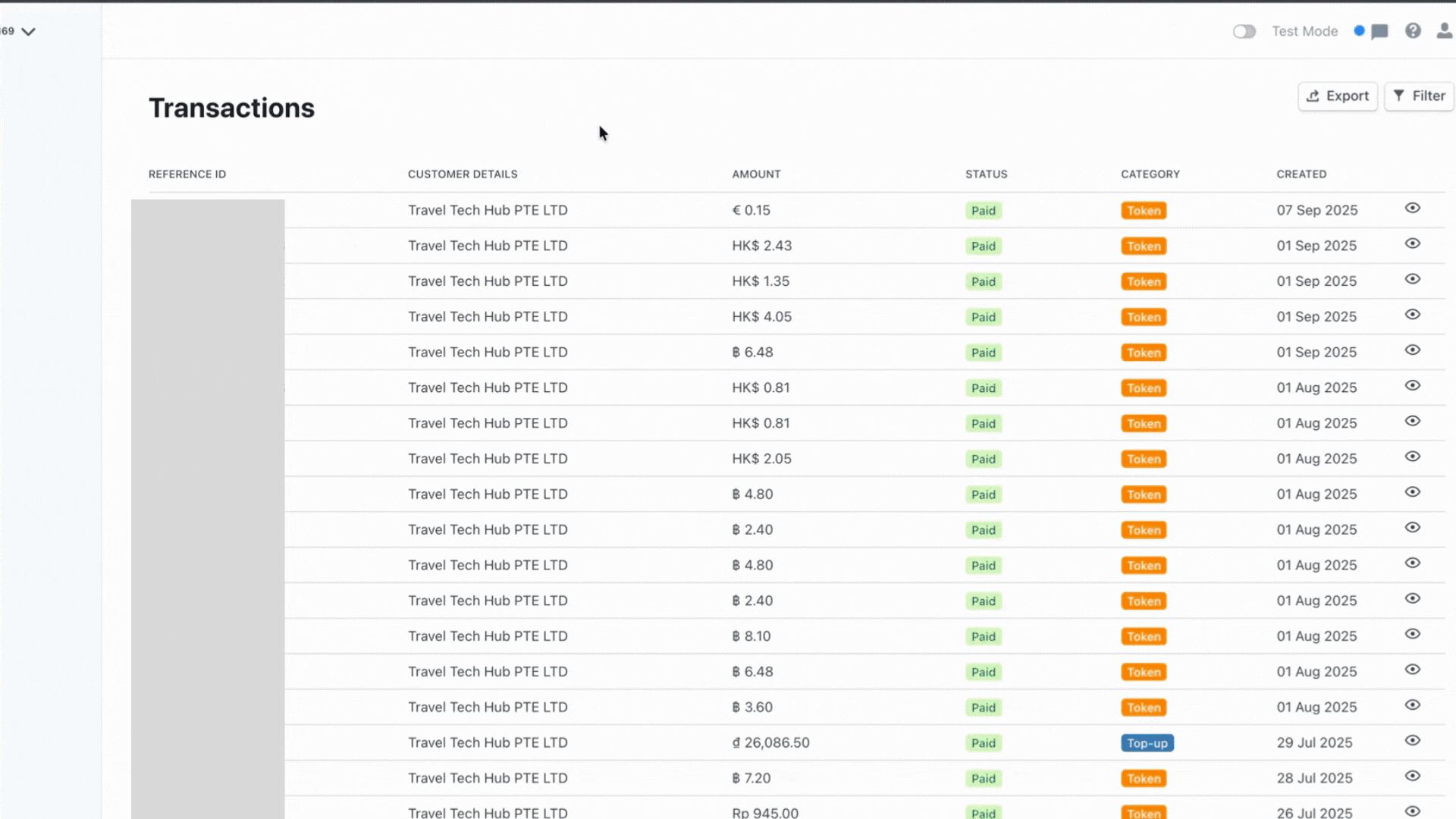The image size is (1456, 819).
Task: View details of the € 0.15 transaction
Action: tap(1411, 209)
